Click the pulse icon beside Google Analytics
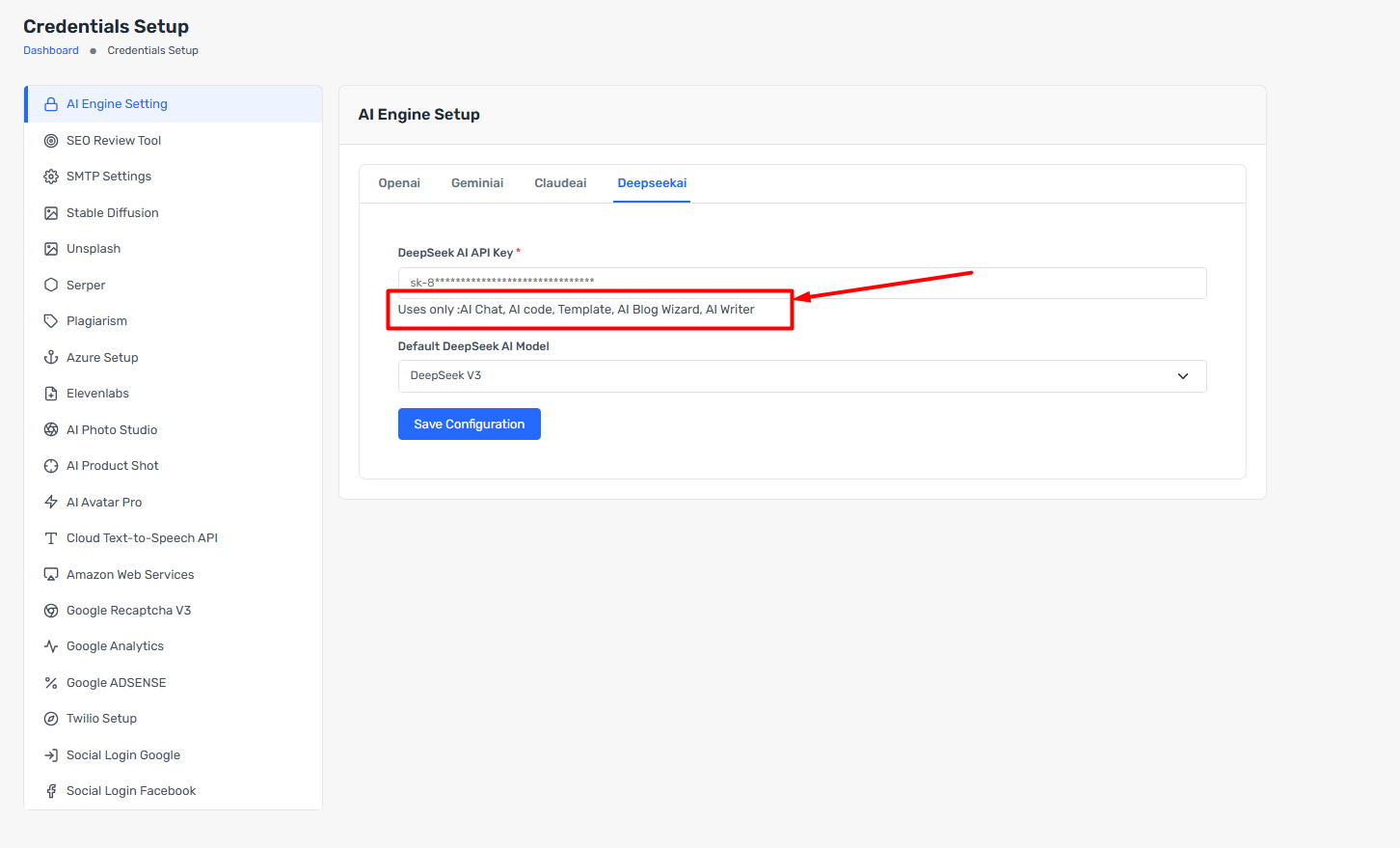The width and height of the screenshot is (1400, 848). pos(51,646)
